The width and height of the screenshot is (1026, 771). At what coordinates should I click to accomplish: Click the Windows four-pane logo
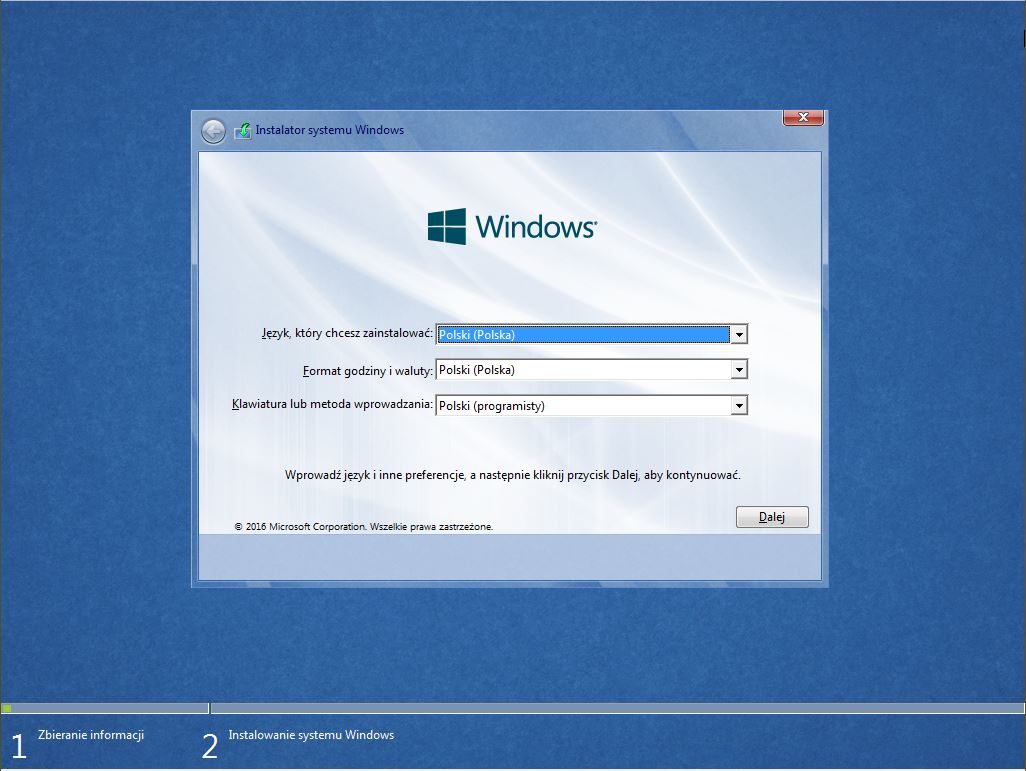pyautogui.click(x=447, y=227)
